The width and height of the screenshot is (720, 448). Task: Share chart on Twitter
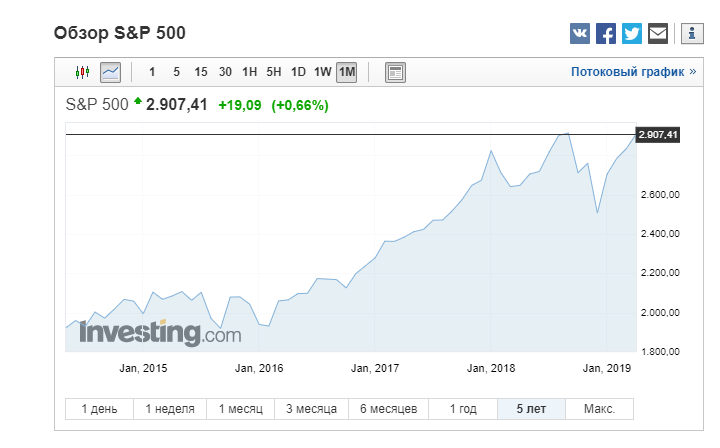[632, 33]
